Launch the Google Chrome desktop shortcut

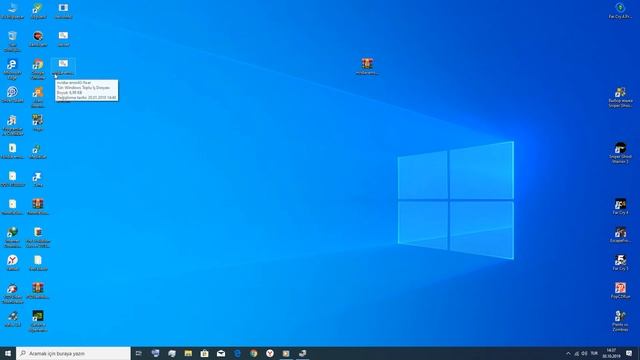pyautogui.click(x=38, y=69)
